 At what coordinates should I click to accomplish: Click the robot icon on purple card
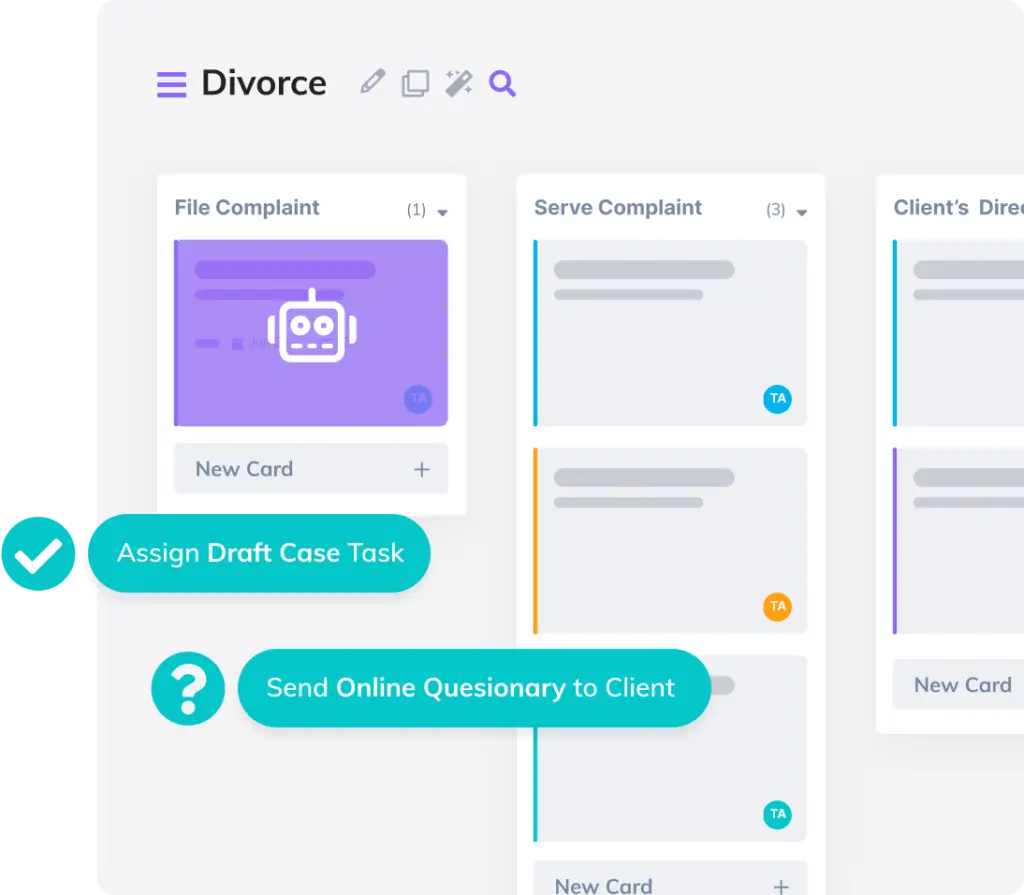[312, 327]
